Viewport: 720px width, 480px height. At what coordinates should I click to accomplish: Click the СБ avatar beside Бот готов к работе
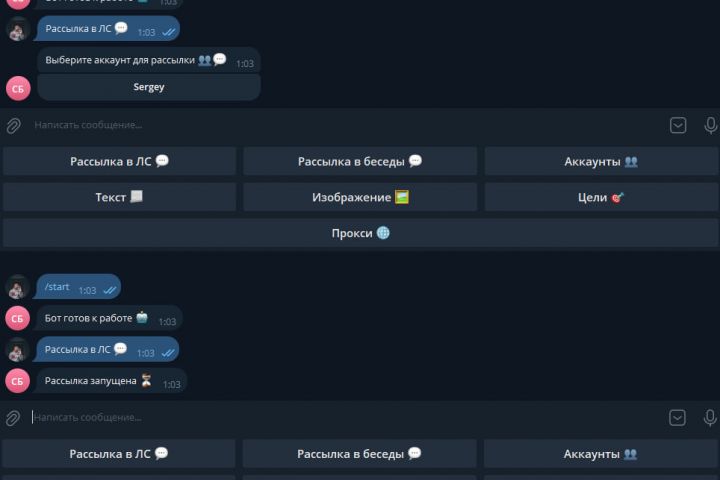click(18, 319)
